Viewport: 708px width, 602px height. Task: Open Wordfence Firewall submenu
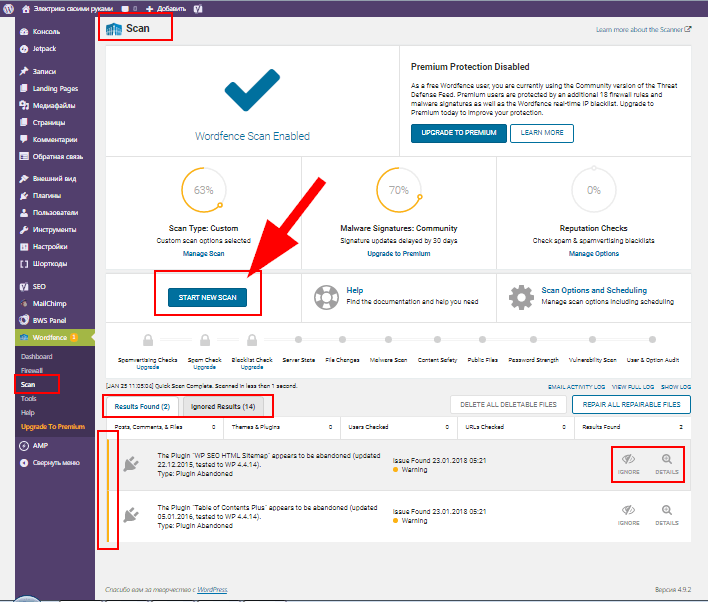(x=32, y=370)
